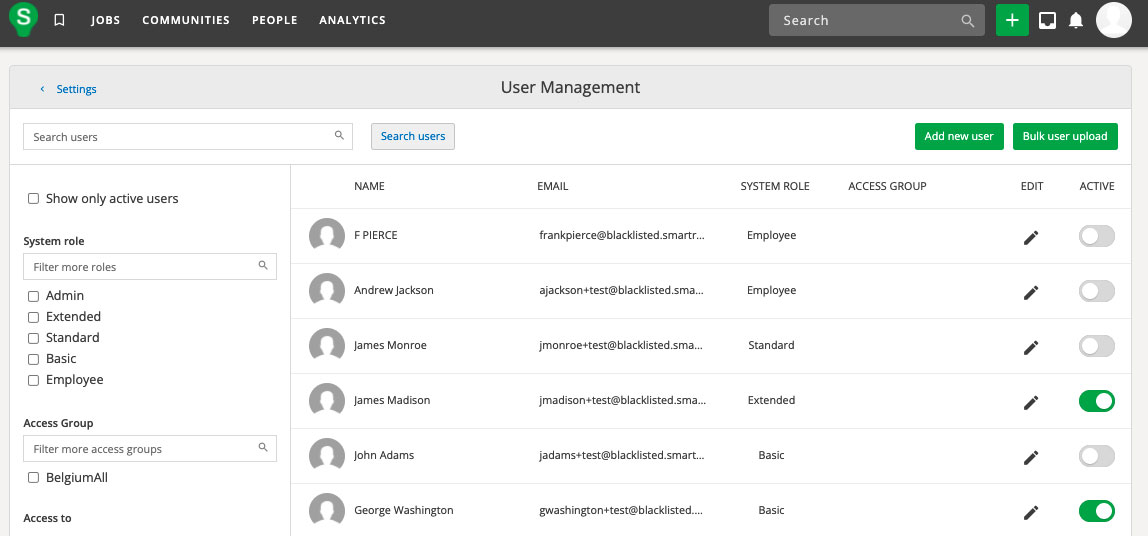Activate Andrew Jackson's account toggle

(x=1096, y=291)
